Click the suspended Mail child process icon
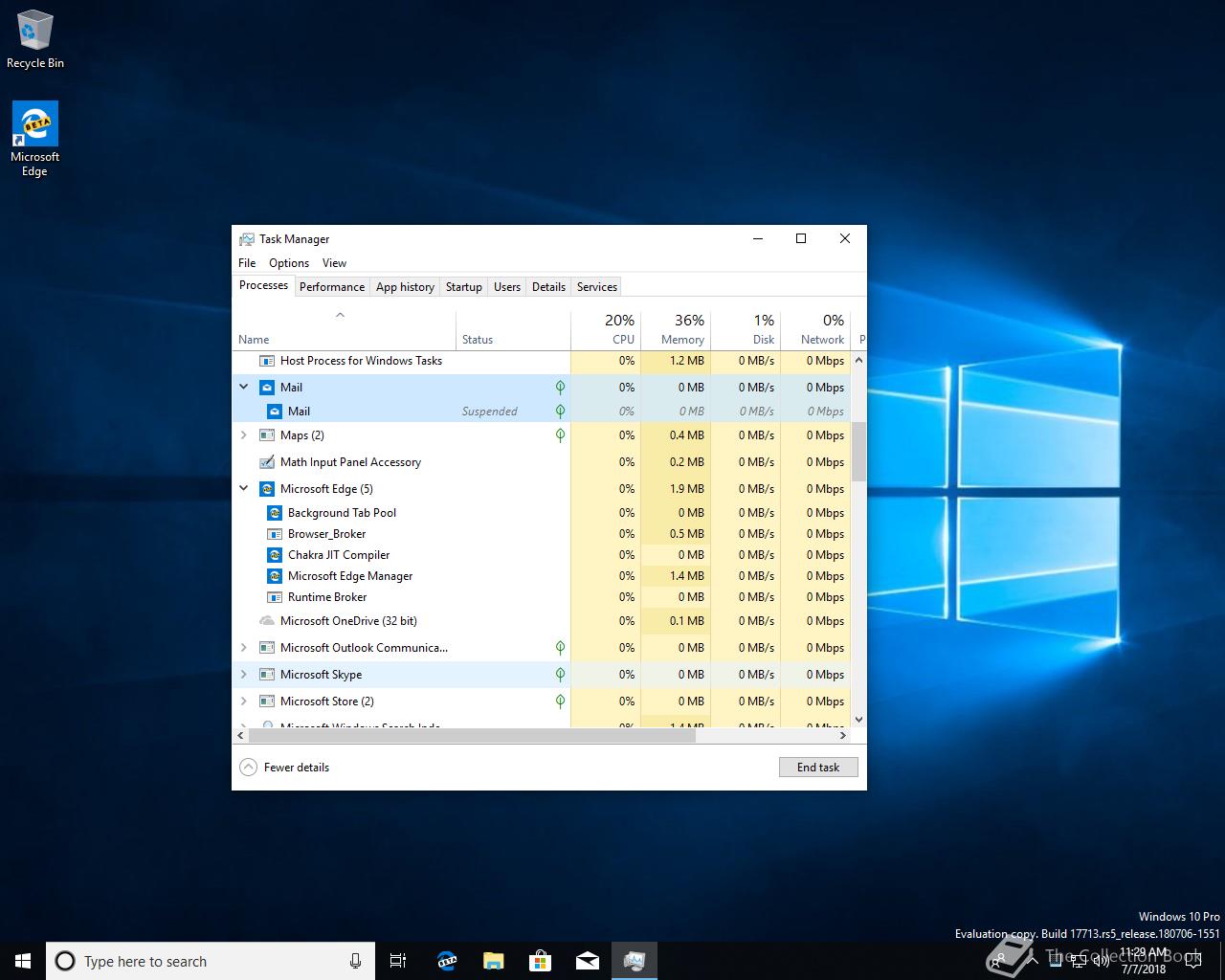1225x980 pixels. [275, 412]
